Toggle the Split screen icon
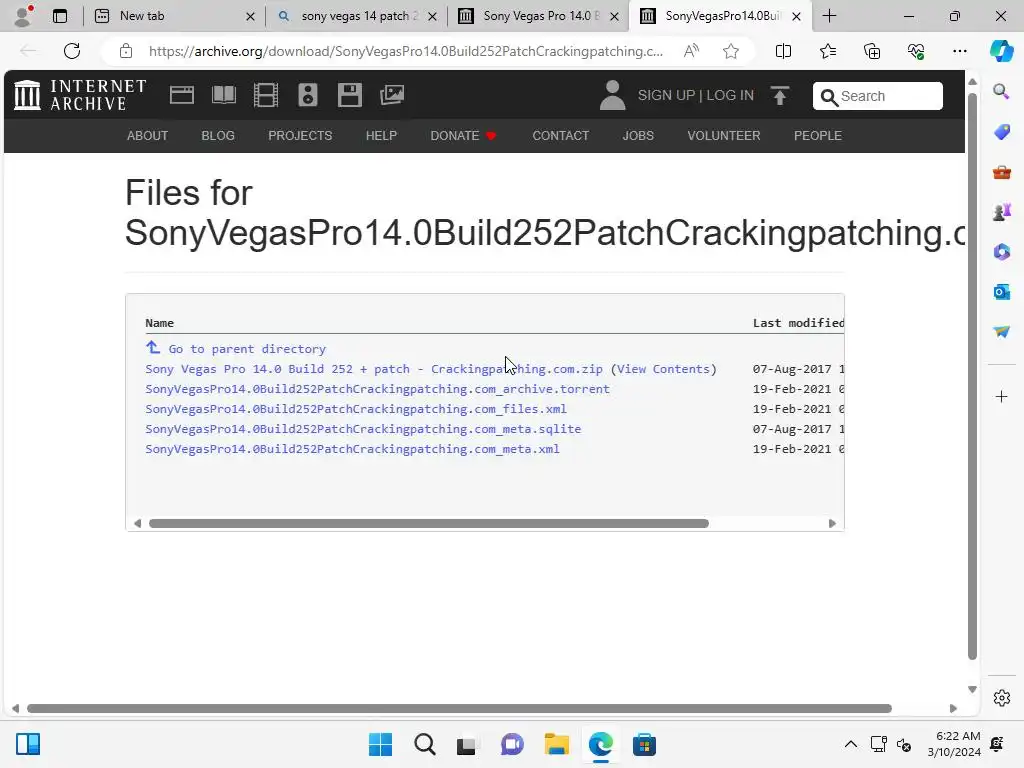This screenshot has height=768, width=1024. point(783,51)
